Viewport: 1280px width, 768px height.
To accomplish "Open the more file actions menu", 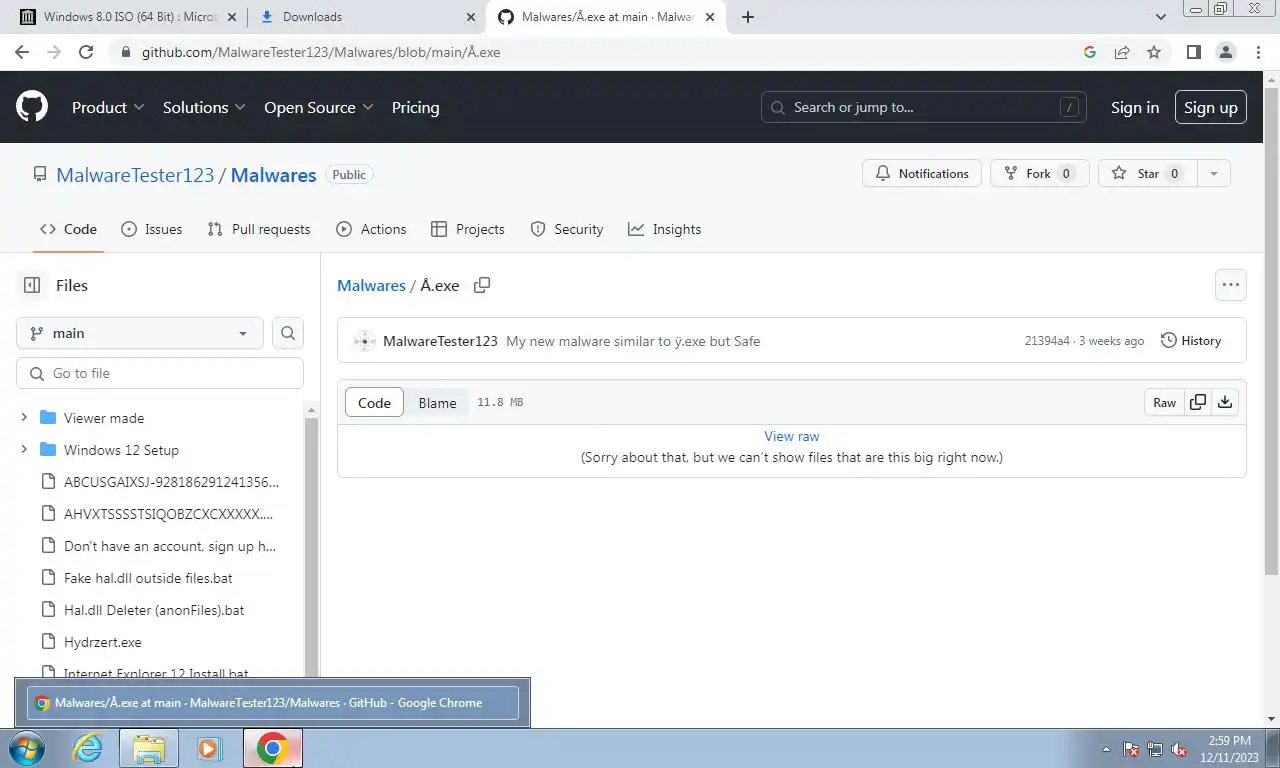I will point(1231,285).
